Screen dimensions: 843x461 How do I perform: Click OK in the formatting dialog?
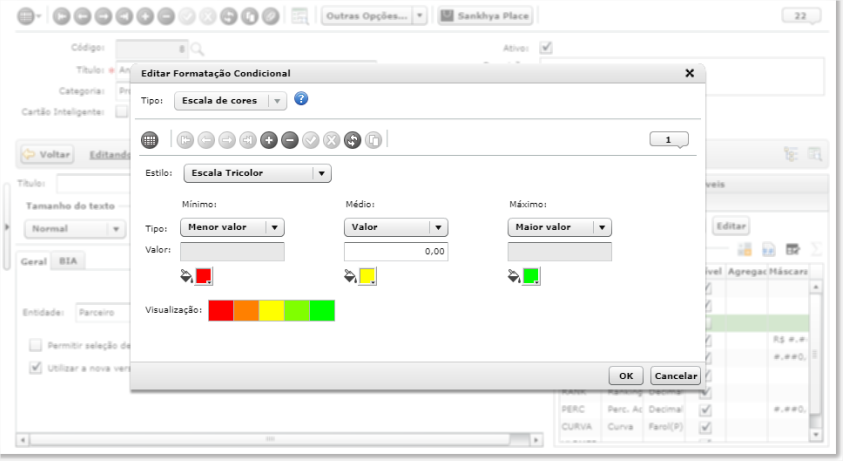[626, 375]
